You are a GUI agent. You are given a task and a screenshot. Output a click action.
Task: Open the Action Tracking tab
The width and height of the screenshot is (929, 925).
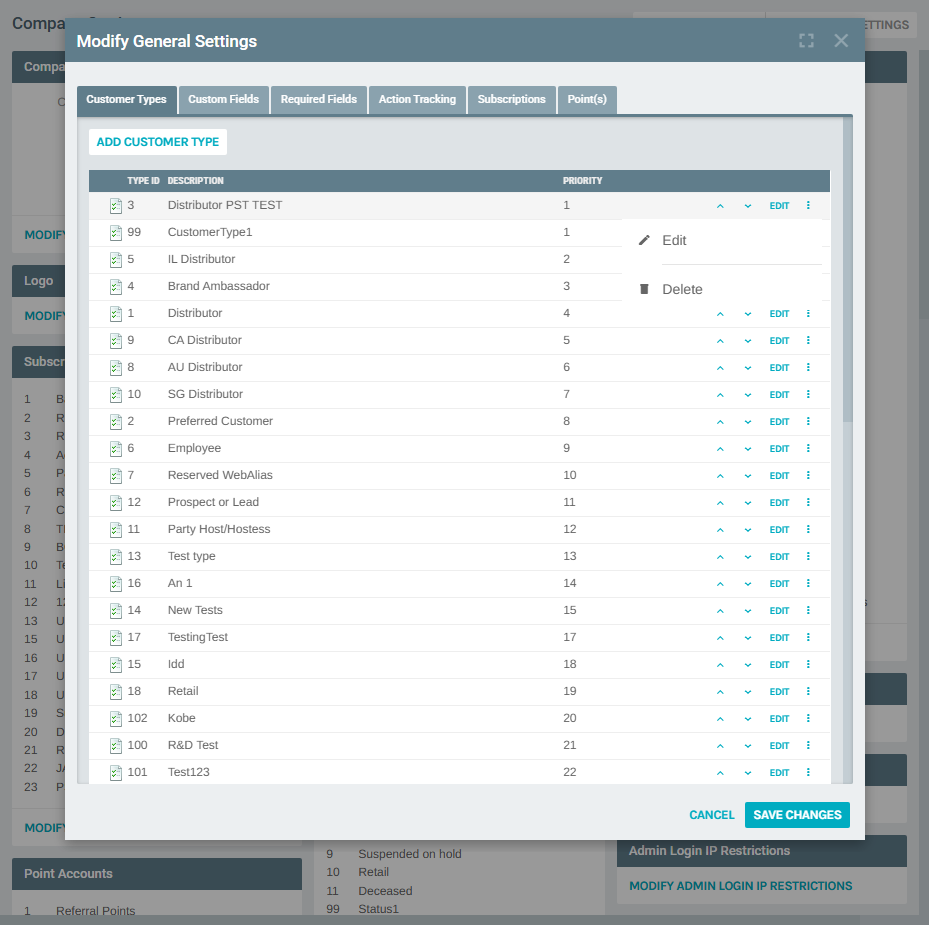click(417, 100)
